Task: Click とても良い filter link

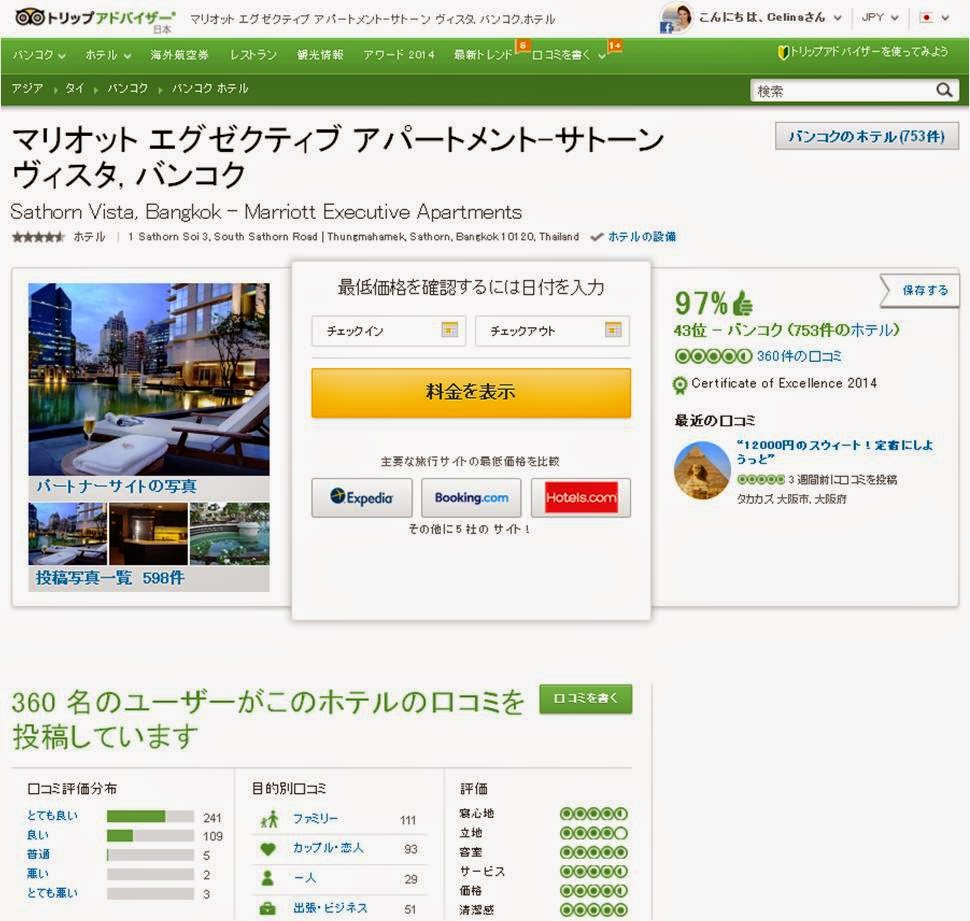Action: pyautogui.click(x=52, y=816)
